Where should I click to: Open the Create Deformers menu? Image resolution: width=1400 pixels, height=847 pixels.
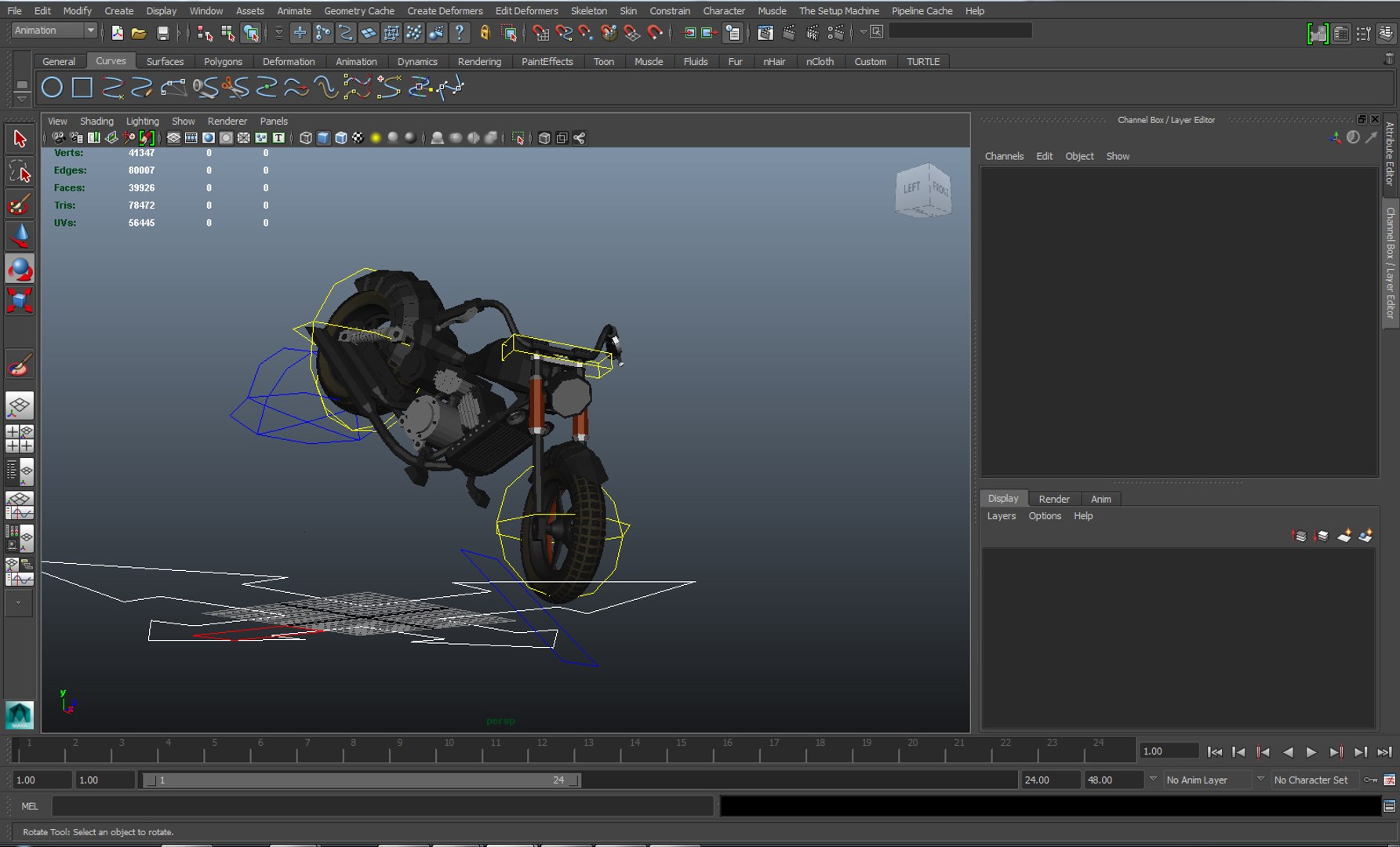coord(445,11)
